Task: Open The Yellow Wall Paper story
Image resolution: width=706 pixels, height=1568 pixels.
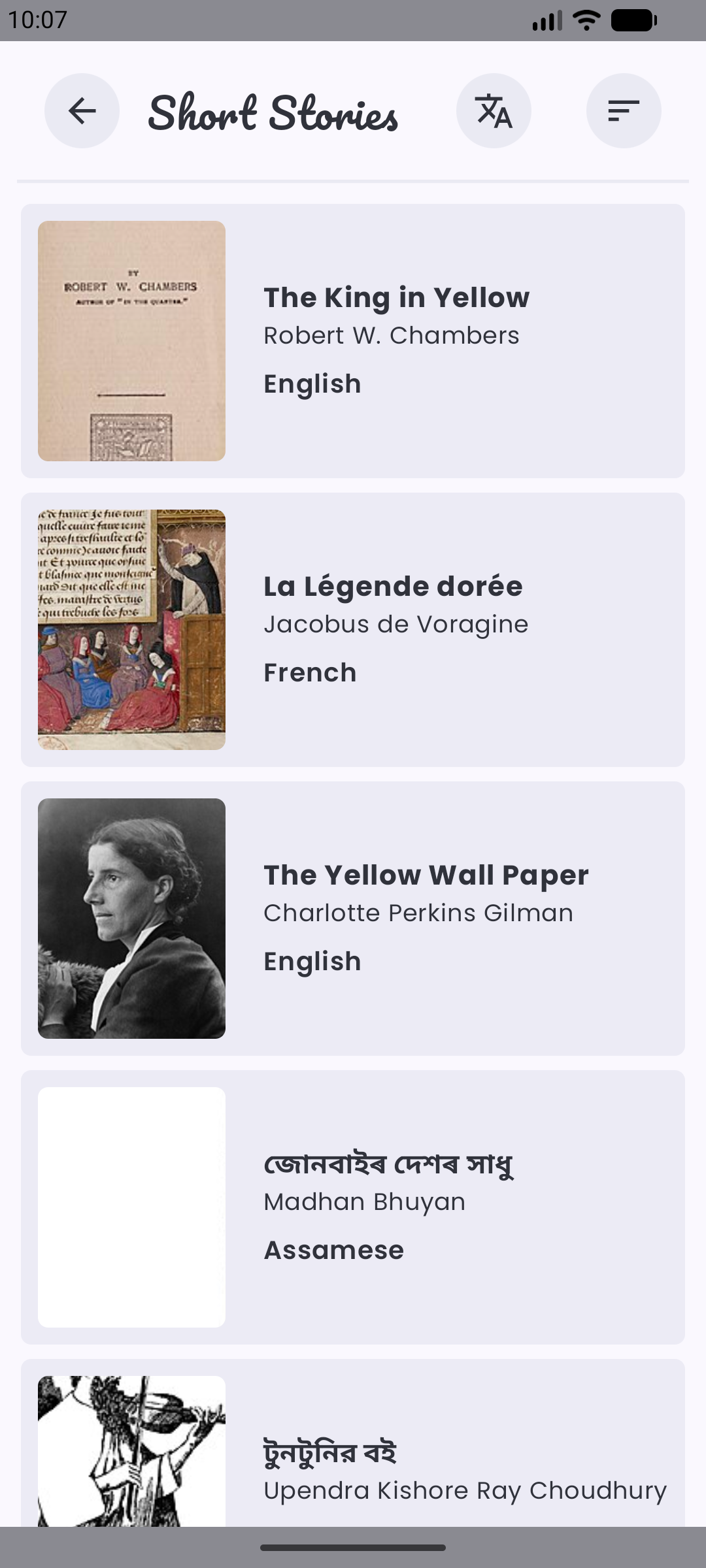Action: 426,875
